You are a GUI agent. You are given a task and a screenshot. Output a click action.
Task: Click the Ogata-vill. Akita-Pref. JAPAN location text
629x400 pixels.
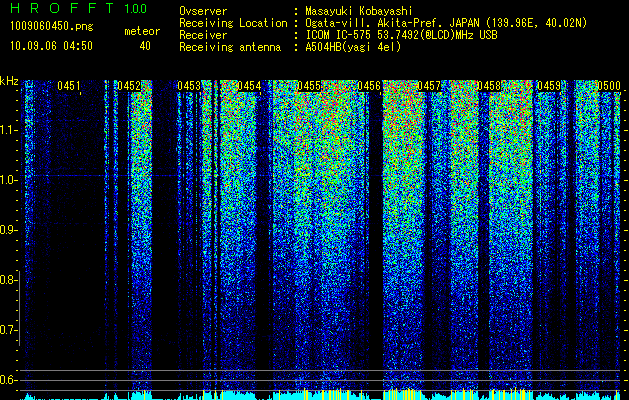tap(446, 23)
